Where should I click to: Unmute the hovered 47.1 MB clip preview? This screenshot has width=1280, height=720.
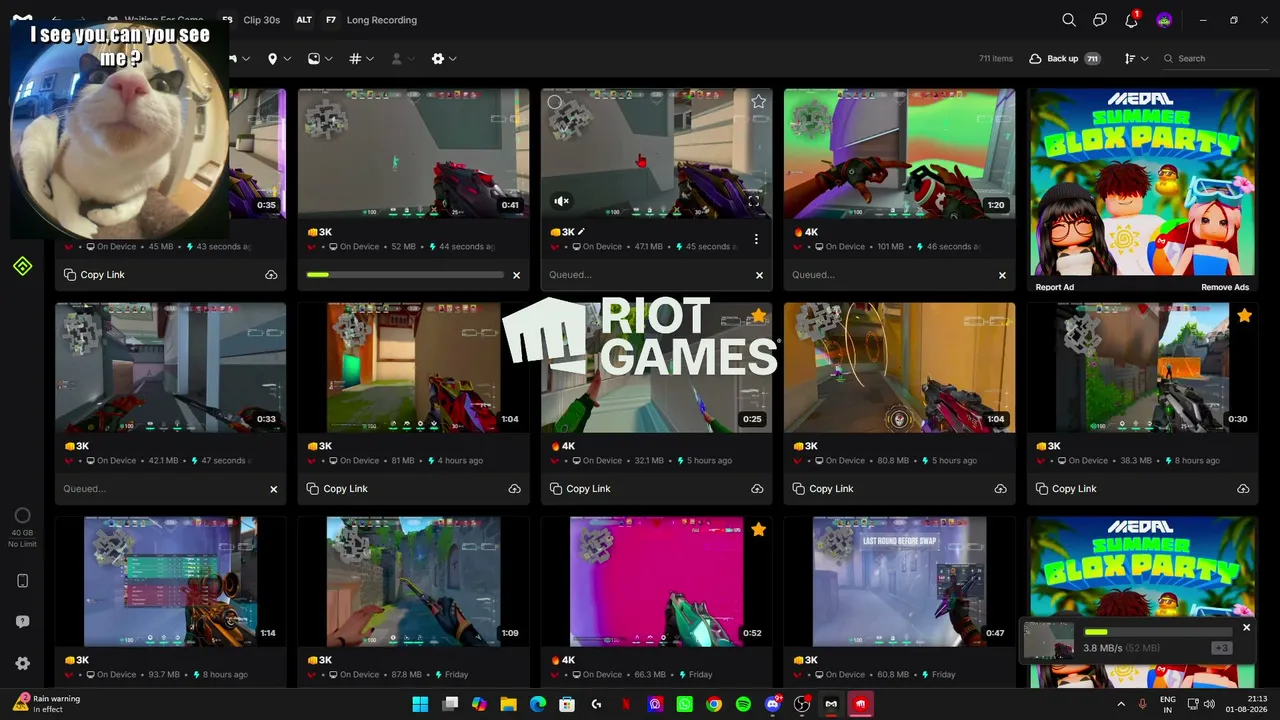tap(562, 201)
